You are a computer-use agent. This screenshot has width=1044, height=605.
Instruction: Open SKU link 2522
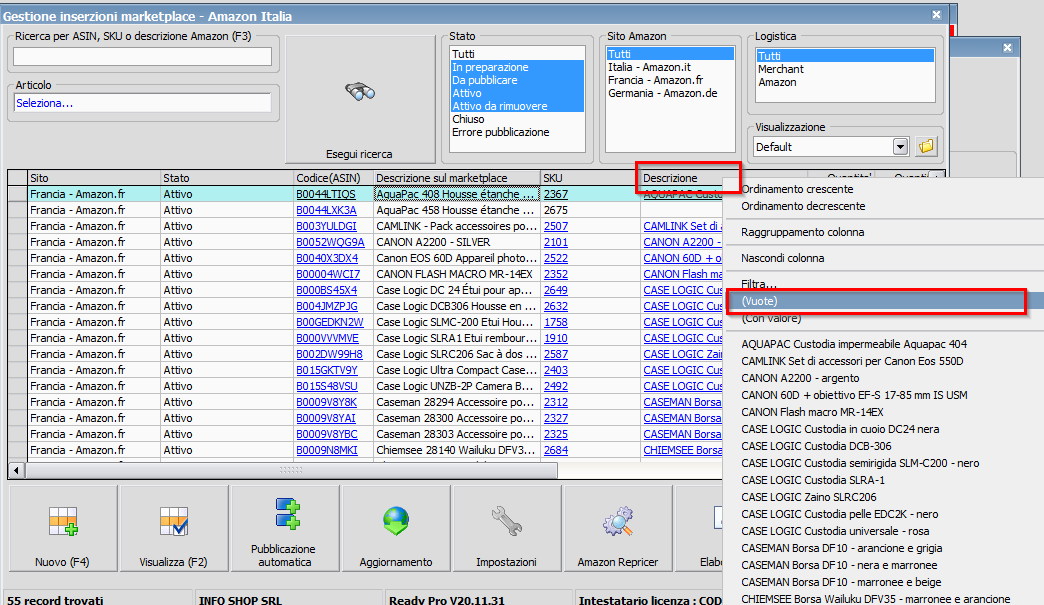point(556,258)
